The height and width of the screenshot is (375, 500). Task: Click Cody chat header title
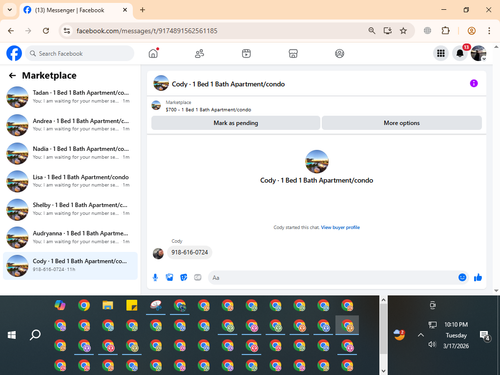(x=228, y=84)
